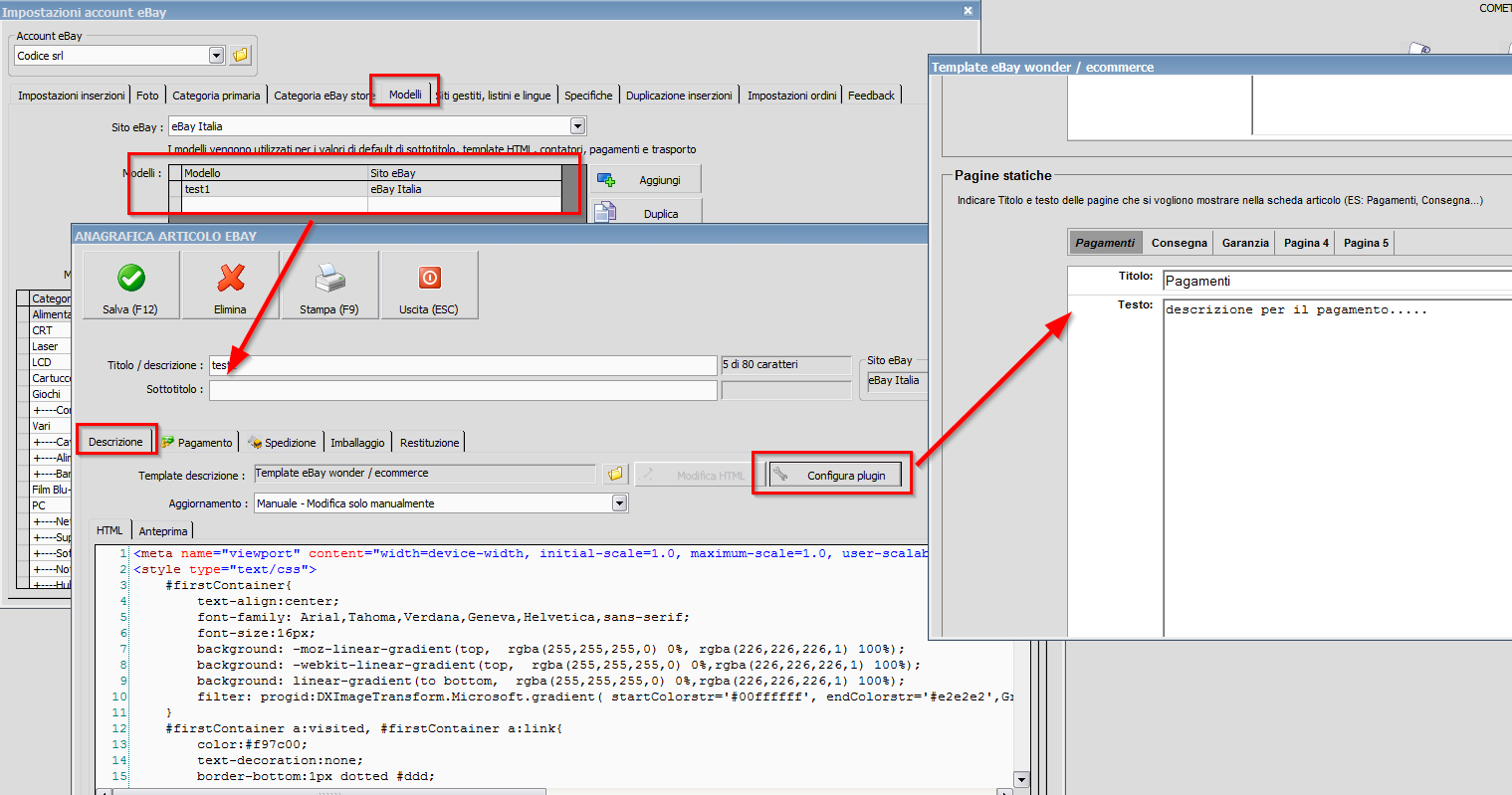
Task: Close the Impostazioni account eBay window
Action: click(968, 11)
